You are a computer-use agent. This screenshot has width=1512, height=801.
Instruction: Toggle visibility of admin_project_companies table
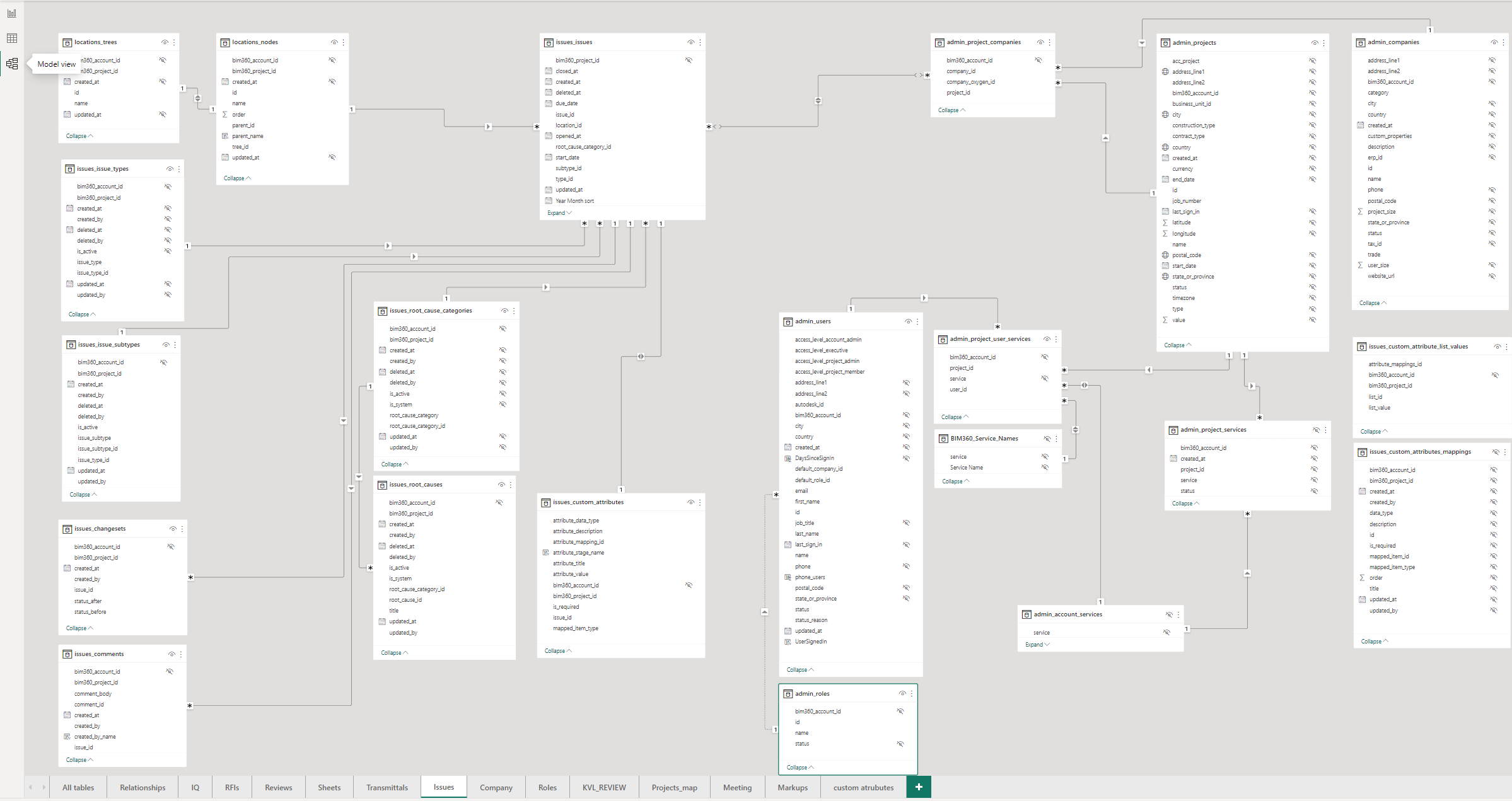(x=1040, y=42)
